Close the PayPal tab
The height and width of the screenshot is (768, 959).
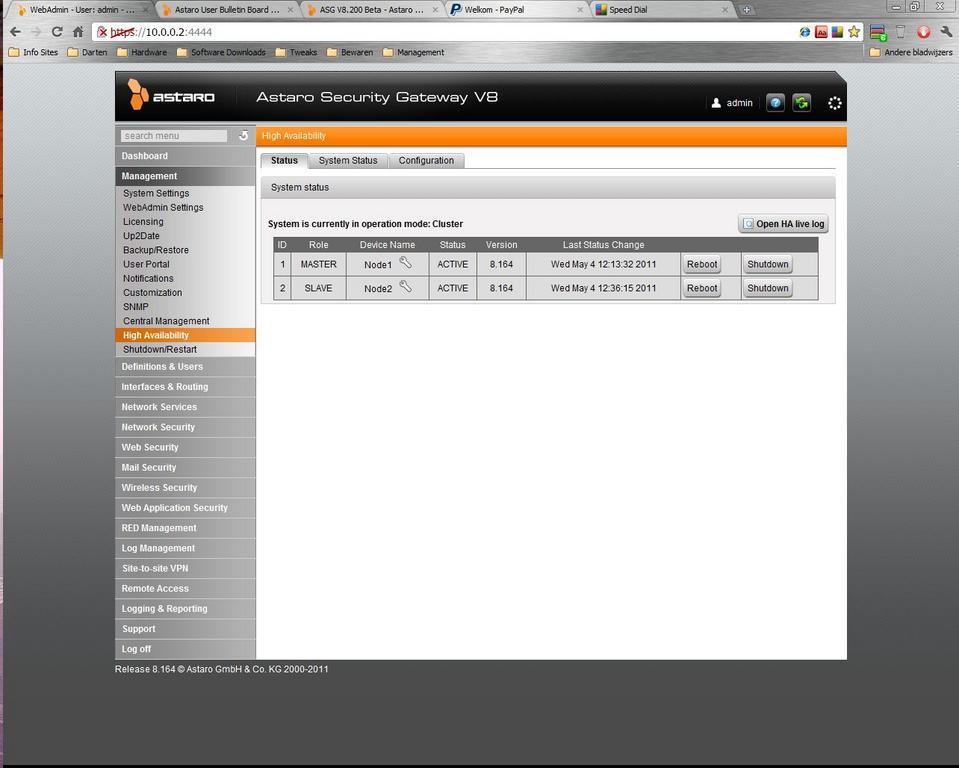click(580, 10)
